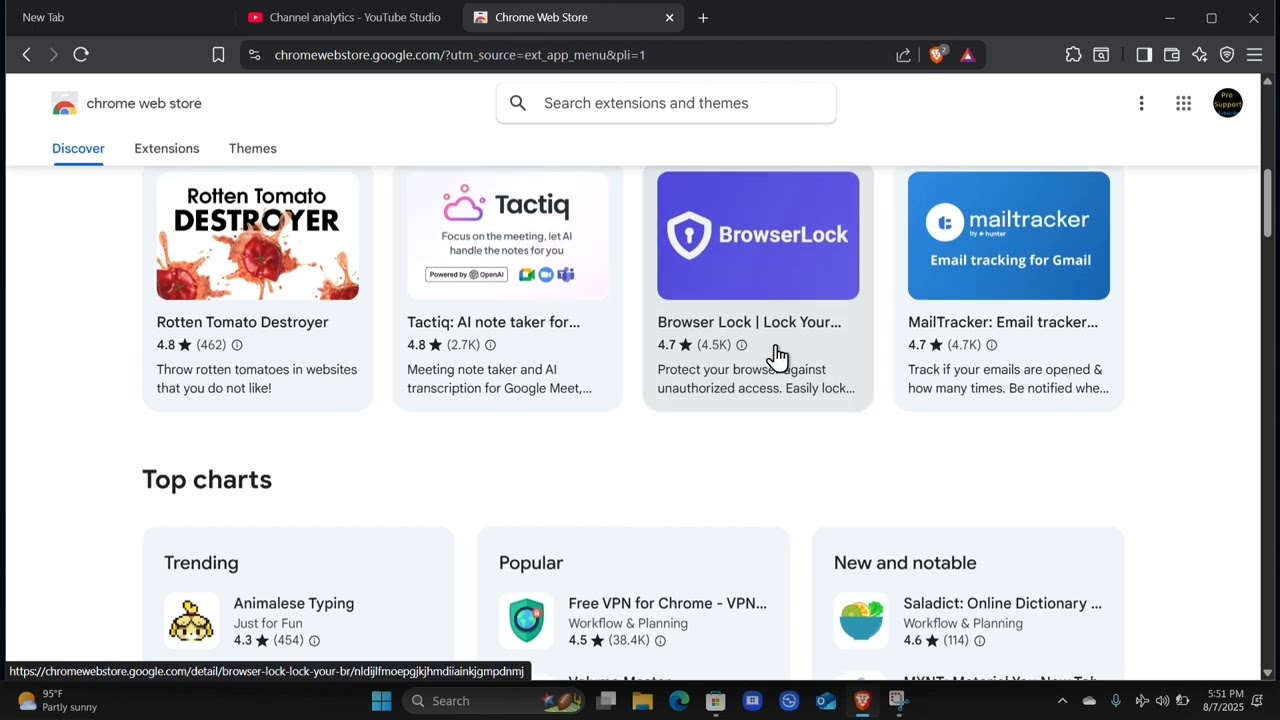
Task: Show rating info icon for MailTracker
Action: pyautogui.click(x=991, y=345)
